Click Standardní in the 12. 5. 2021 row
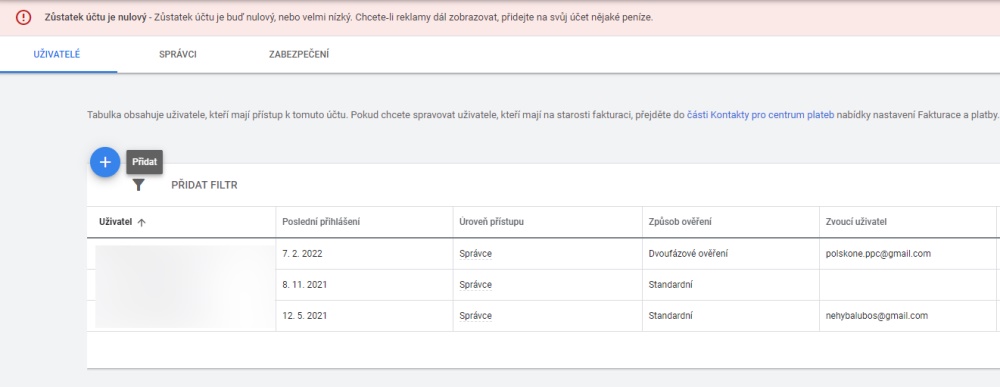 click(x=670, y=316)
